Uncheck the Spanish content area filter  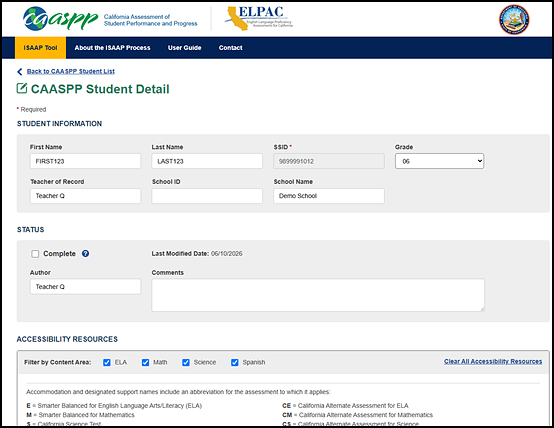[x=235, y=362]
